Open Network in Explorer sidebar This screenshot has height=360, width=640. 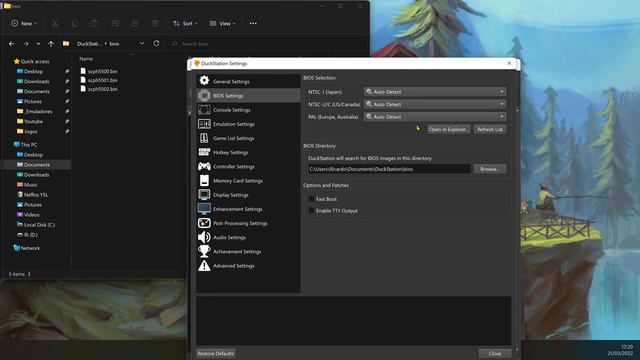coord(27,248)
